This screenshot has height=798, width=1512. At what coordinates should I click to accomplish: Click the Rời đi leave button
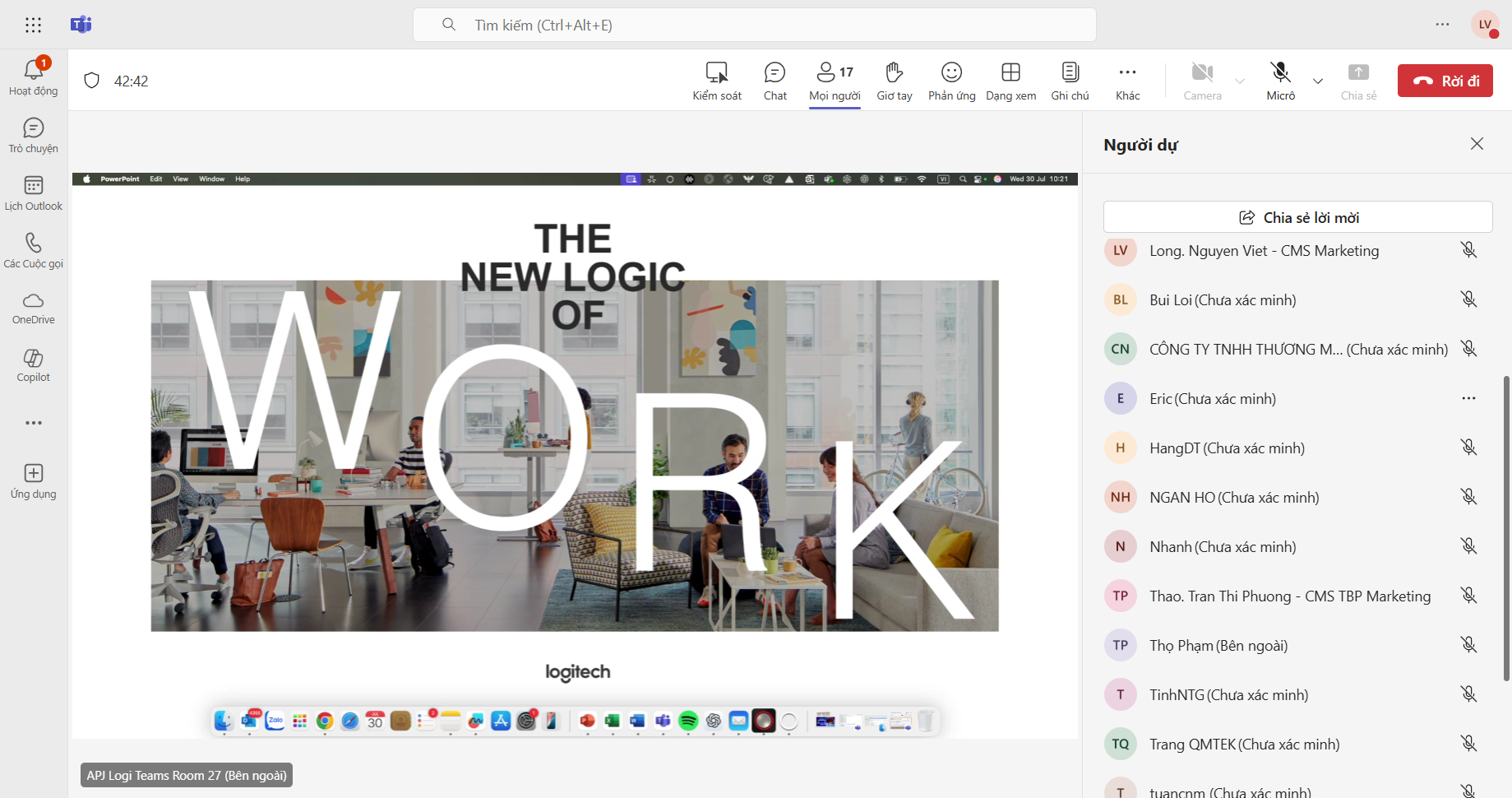click(1445, 81)
